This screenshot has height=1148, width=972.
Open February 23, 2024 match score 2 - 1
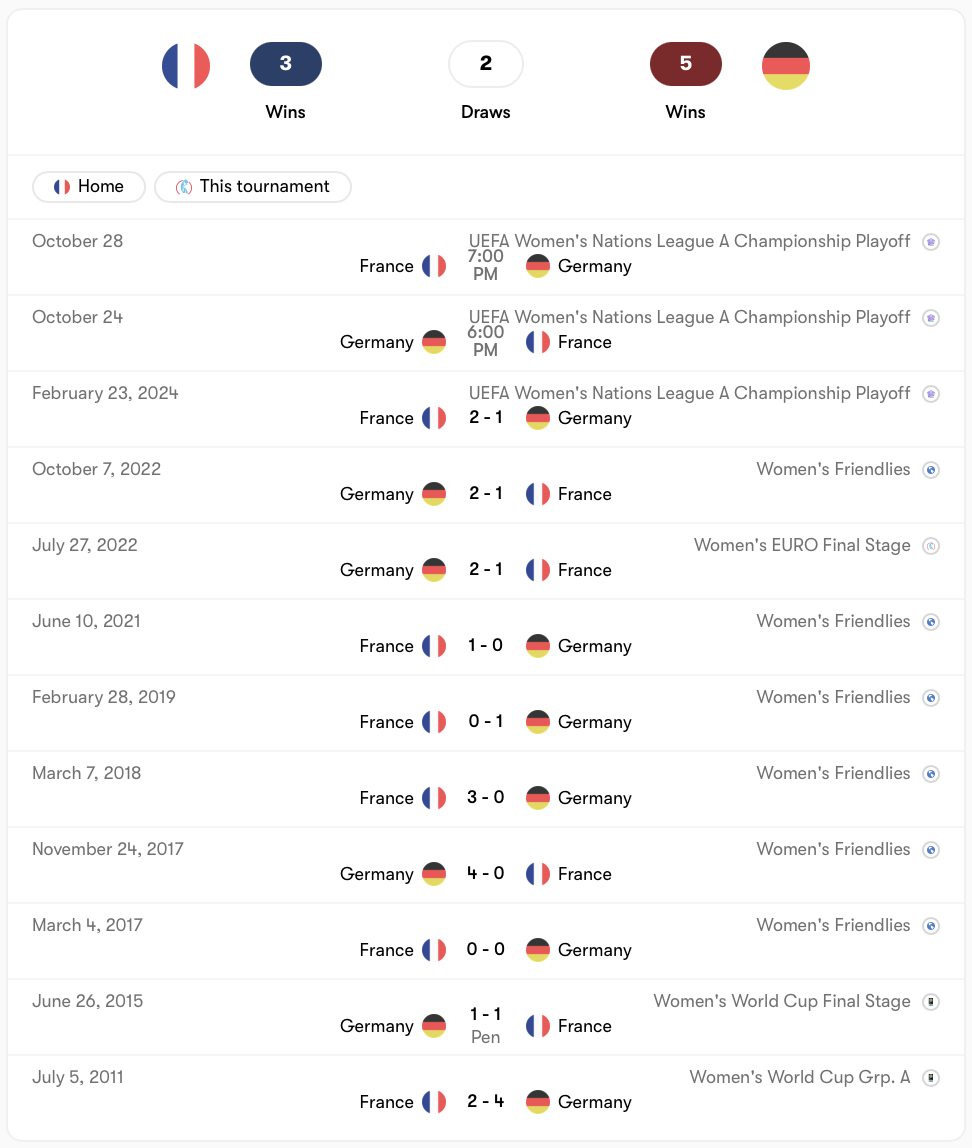(x=486, y=417)
